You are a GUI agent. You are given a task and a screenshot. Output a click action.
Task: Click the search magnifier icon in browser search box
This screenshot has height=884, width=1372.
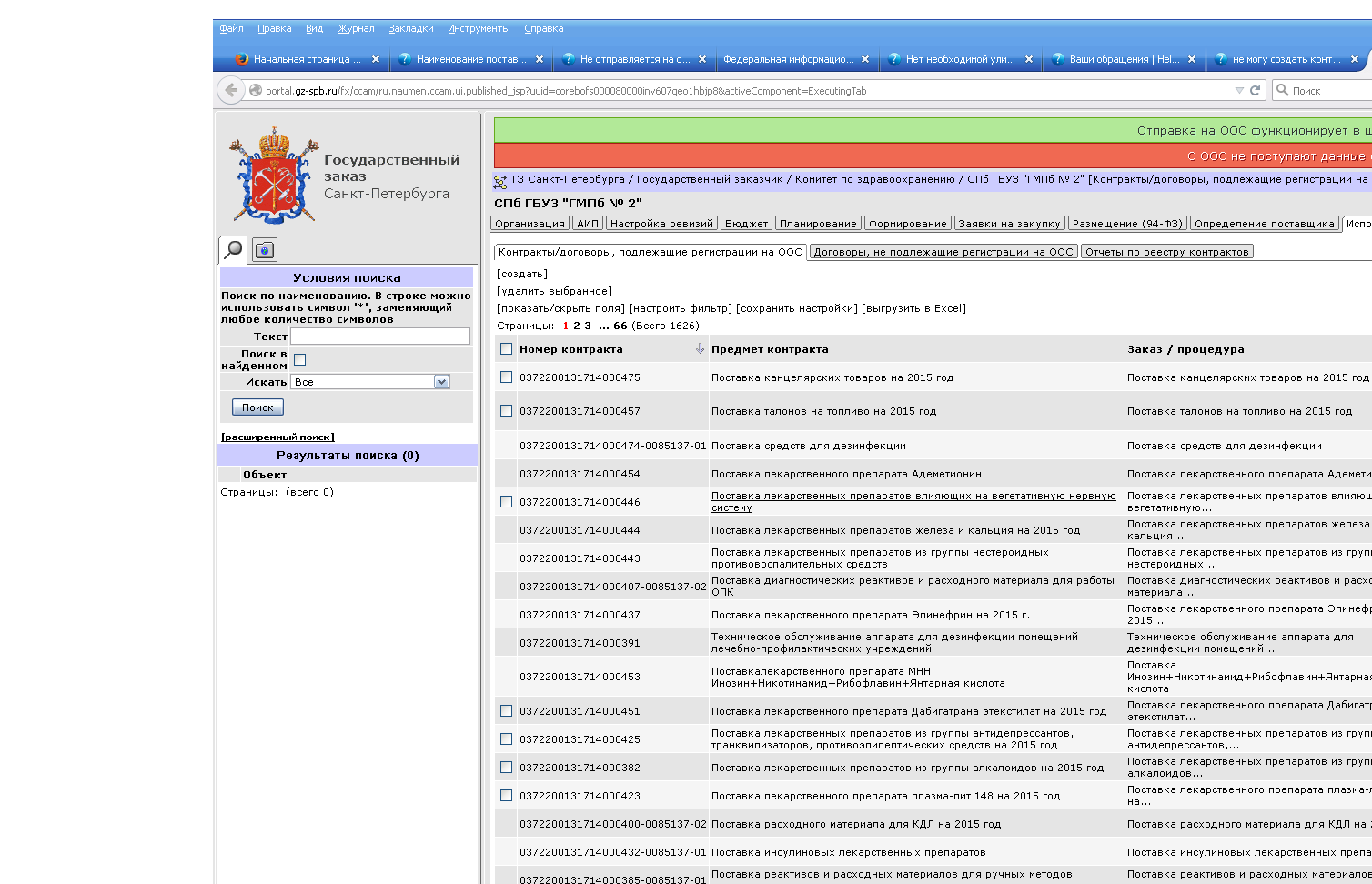(x=1283, y=90)
